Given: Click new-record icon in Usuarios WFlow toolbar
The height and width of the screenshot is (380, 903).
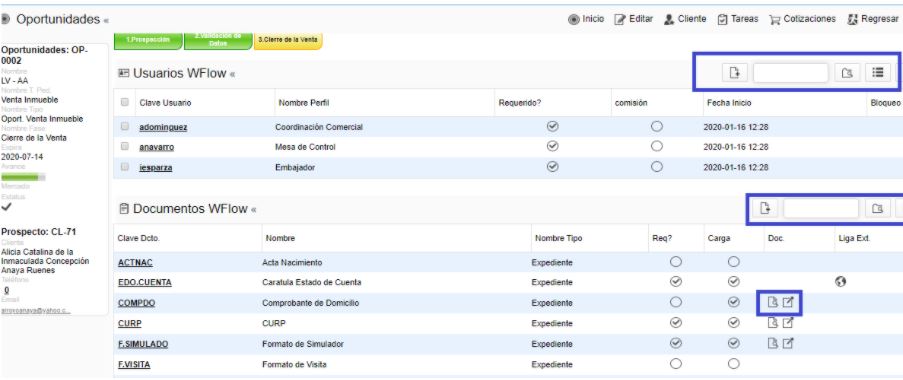Looking at the screenshot, I should (734, 73).
